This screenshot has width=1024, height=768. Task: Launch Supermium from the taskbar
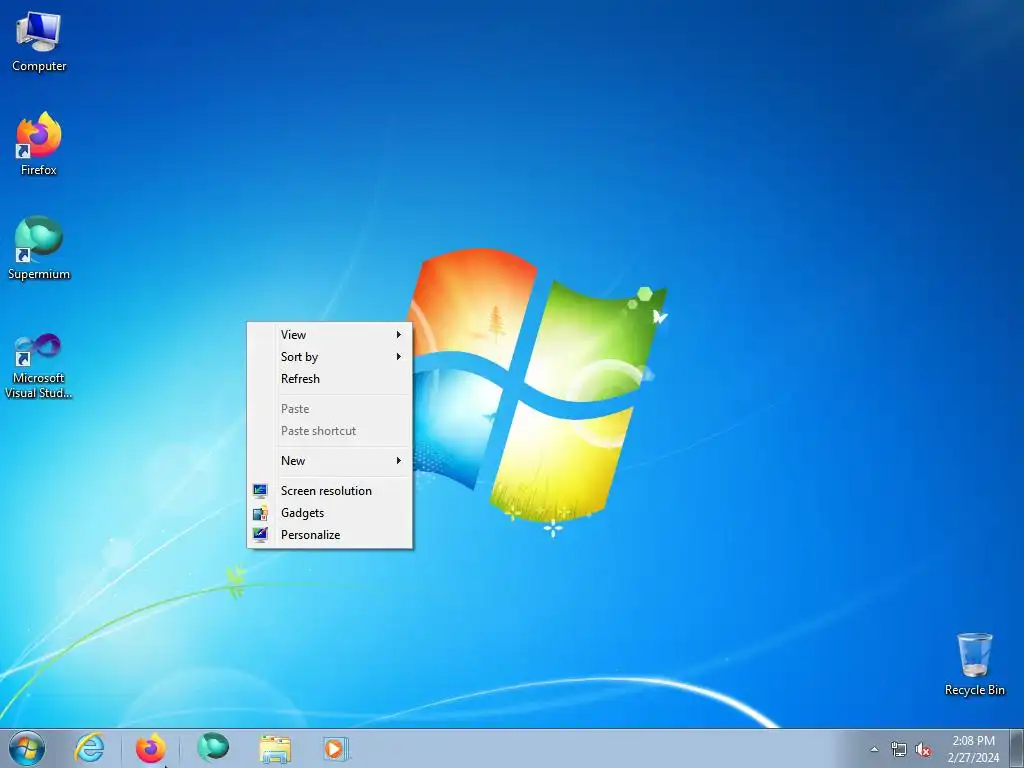tap(213, 748)
